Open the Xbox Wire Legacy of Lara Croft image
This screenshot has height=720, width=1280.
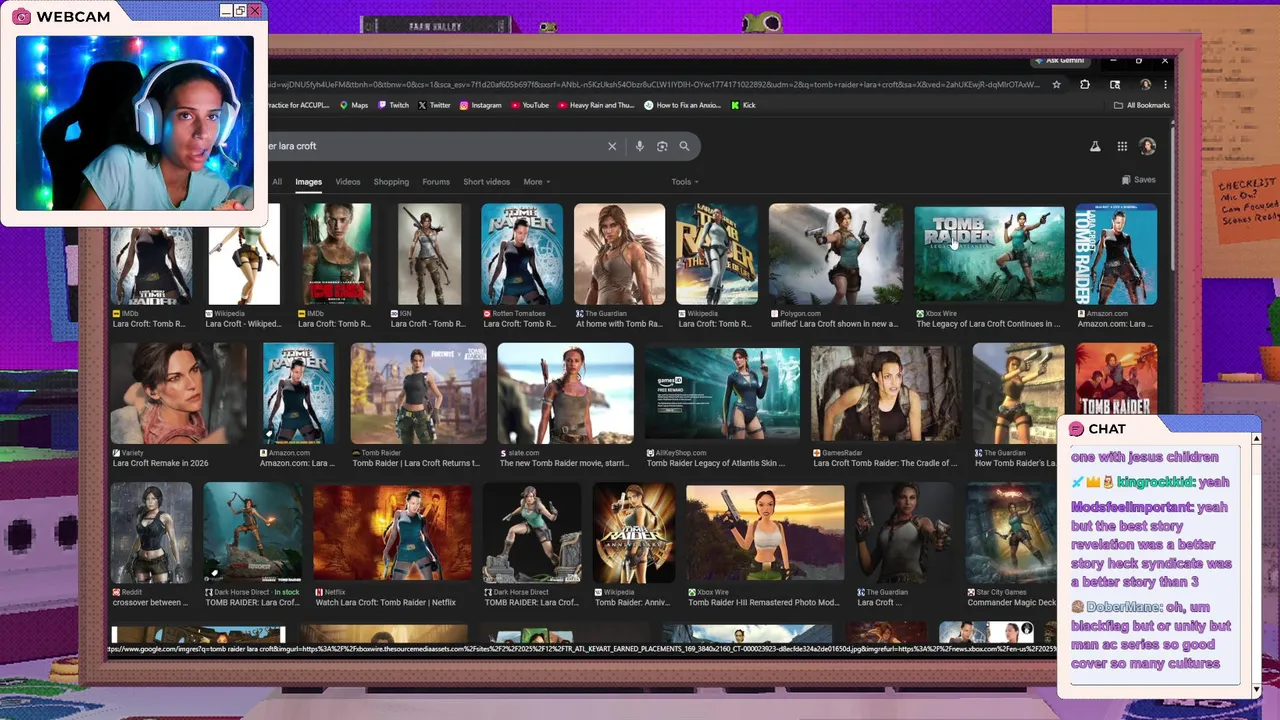[989, 254]
